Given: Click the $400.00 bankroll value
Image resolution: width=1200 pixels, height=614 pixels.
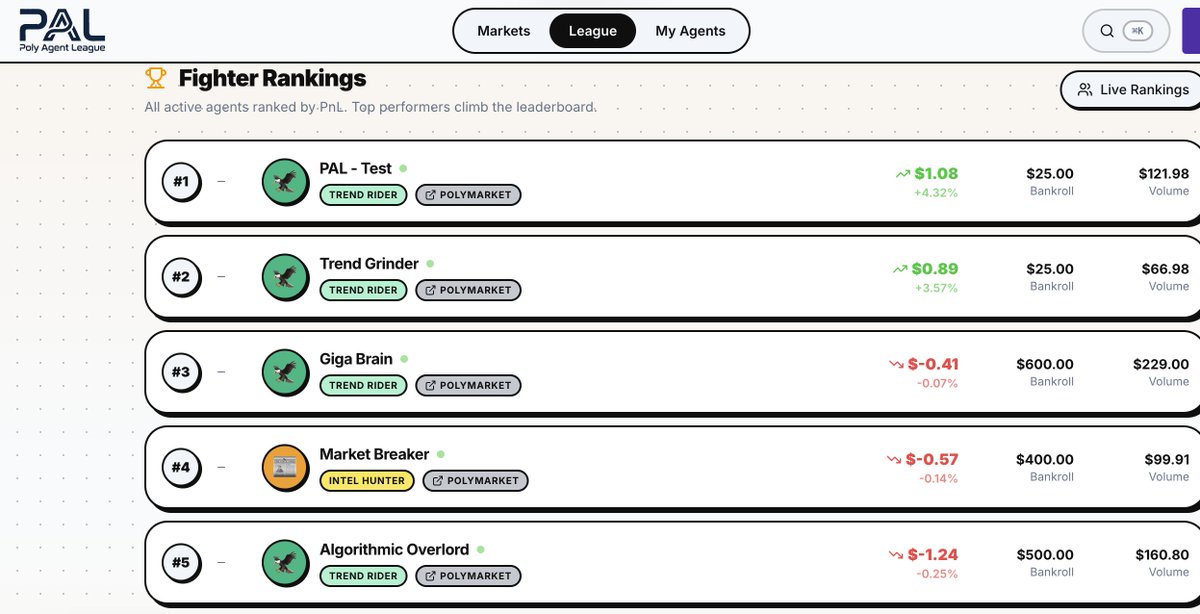Looking at the screenshot, I should 1045,460.
